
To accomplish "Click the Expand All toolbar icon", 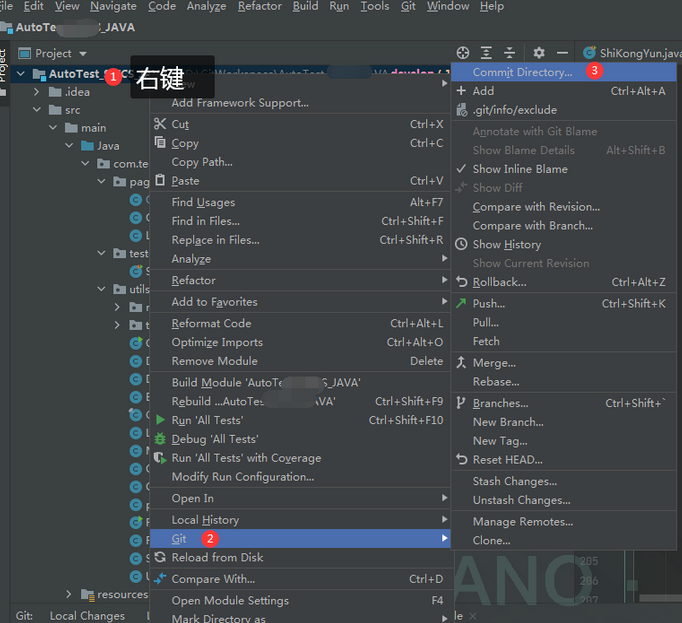I will 486,53.
